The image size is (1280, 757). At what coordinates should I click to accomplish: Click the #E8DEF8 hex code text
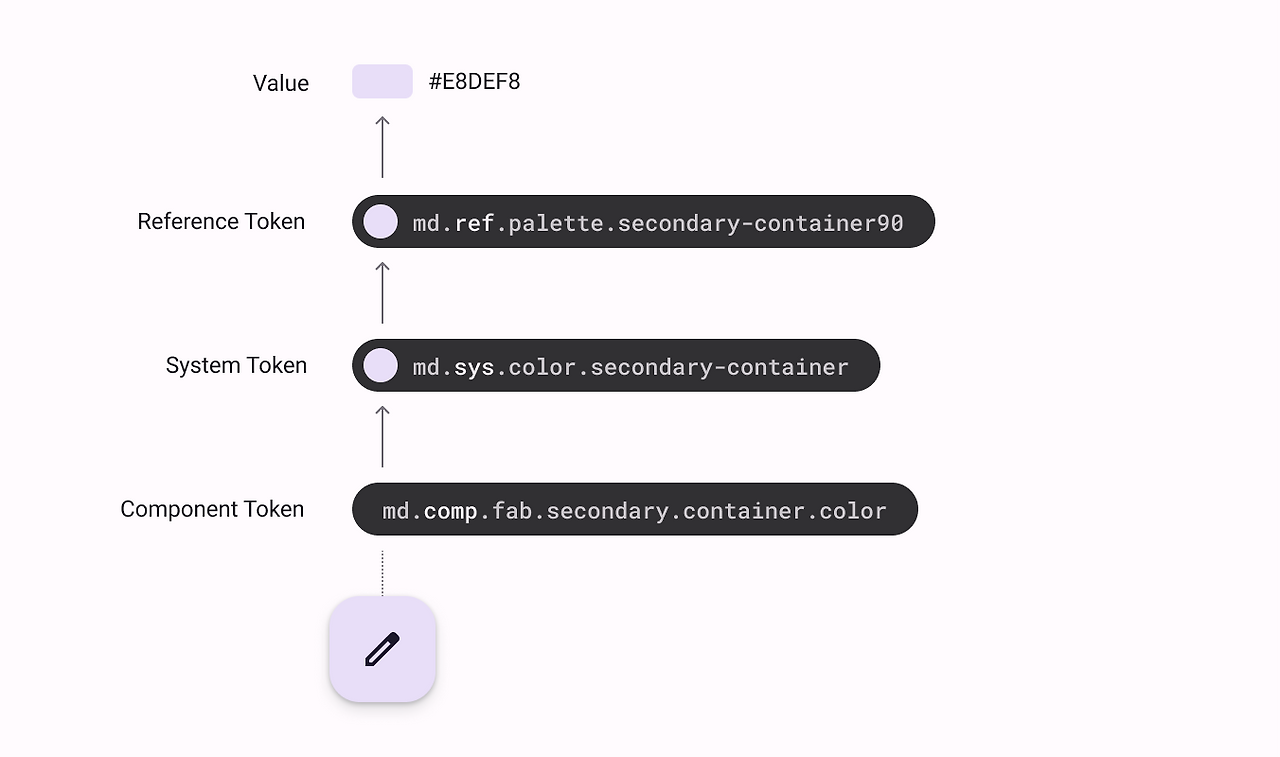(x=474, y=82)
